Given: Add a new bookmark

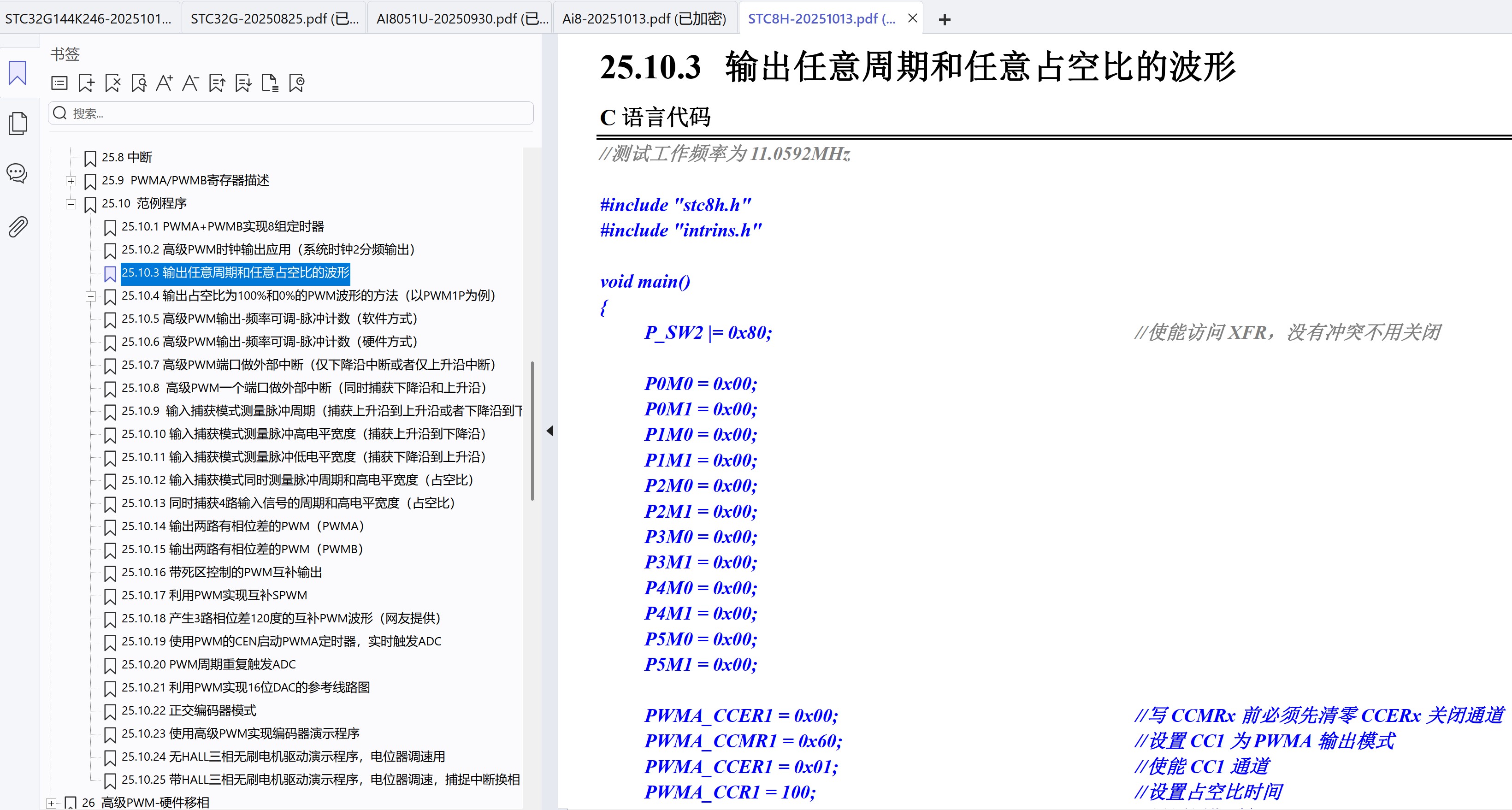Looking at the screenshot, I should click(86, 83).
